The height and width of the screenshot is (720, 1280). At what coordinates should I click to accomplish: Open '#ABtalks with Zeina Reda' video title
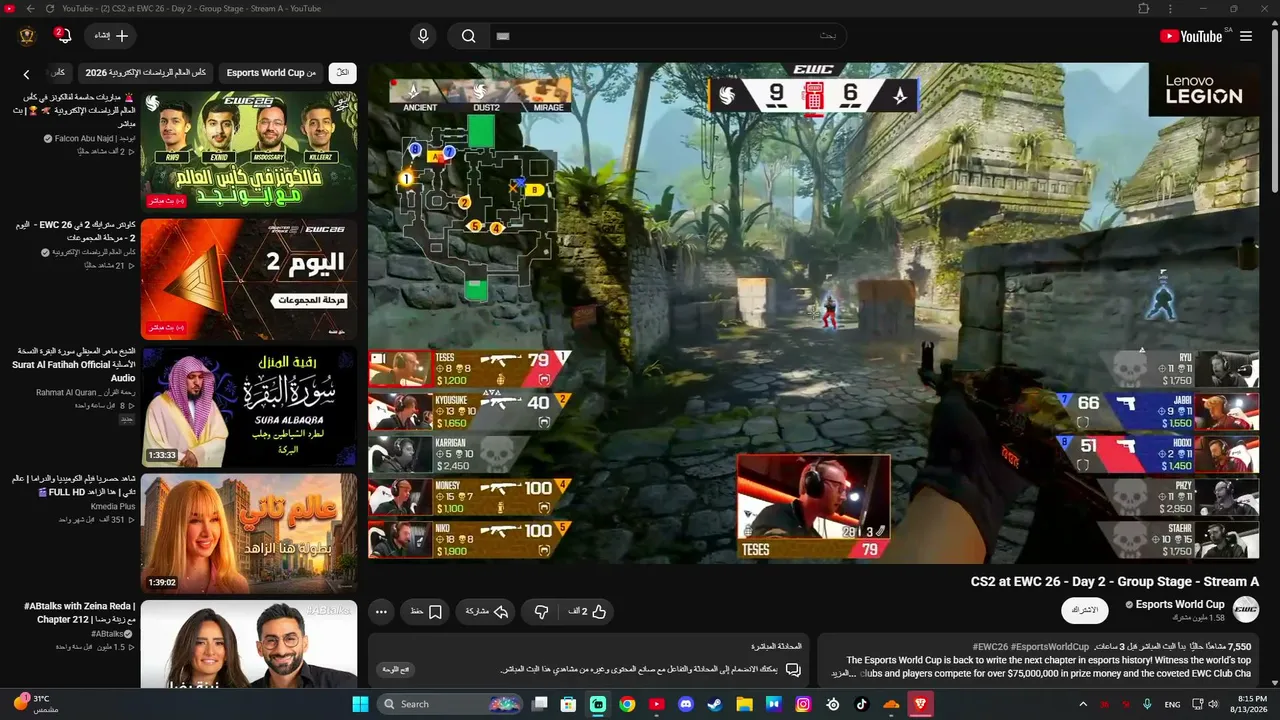tap(79, 613)
